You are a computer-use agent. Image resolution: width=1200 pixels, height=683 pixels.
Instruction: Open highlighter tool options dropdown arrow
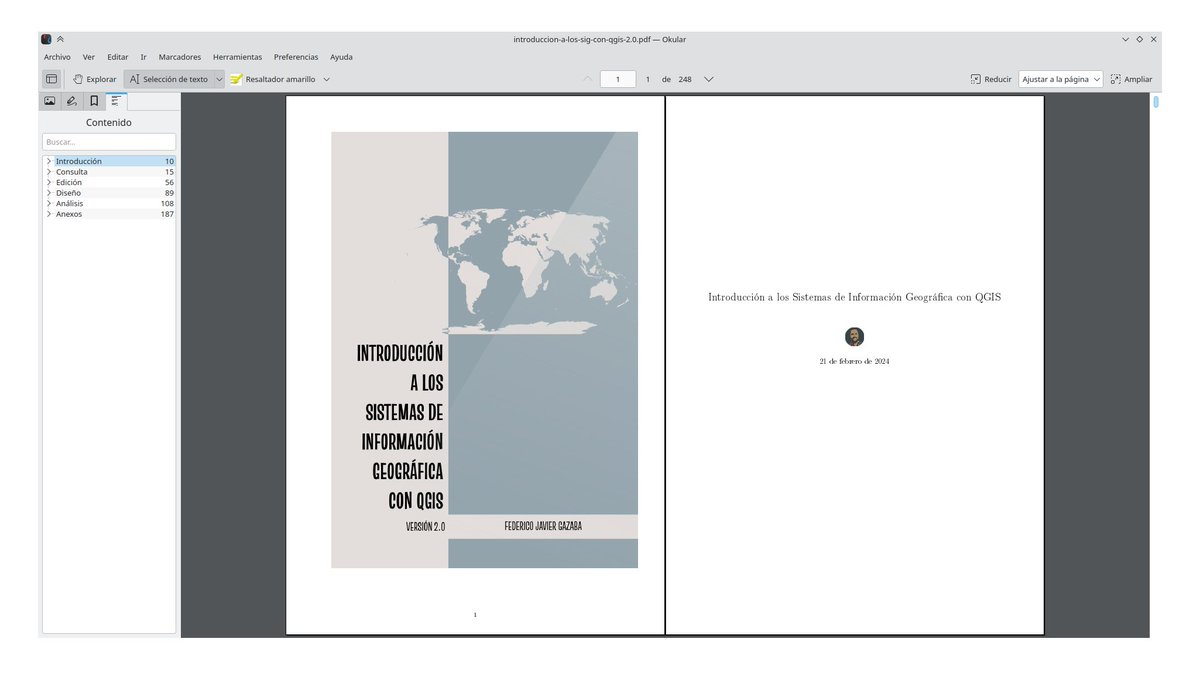tap(327, 79)
